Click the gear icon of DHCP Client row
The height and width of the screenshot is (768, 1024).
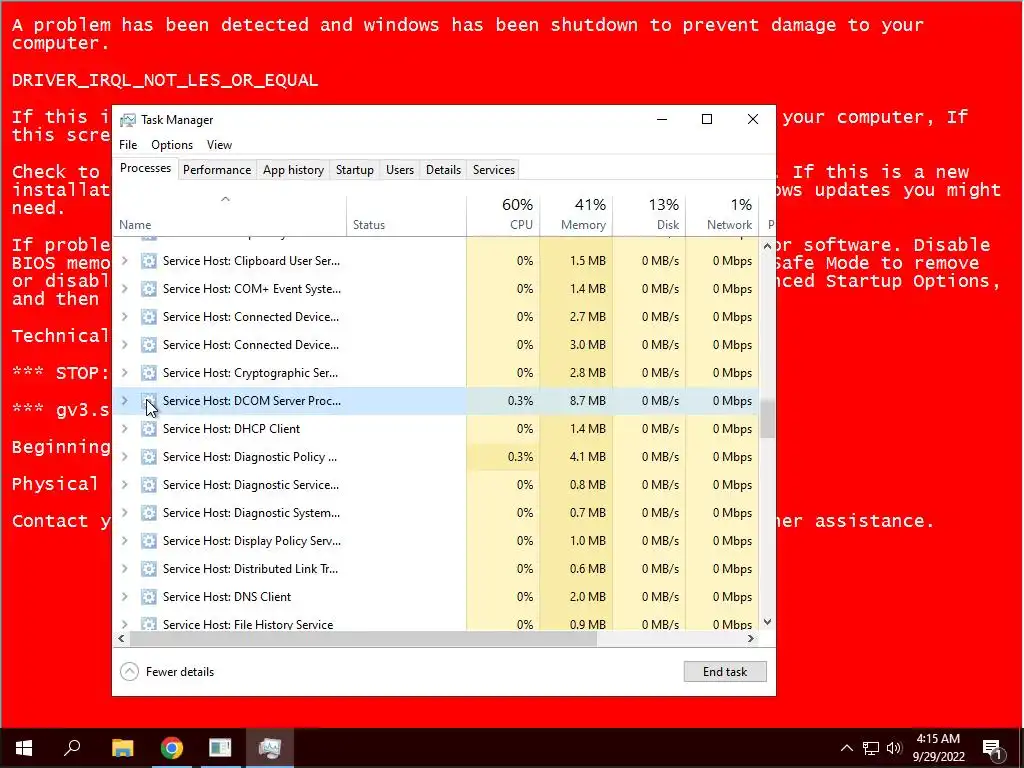pyautogui.click(x=149, y=429)
